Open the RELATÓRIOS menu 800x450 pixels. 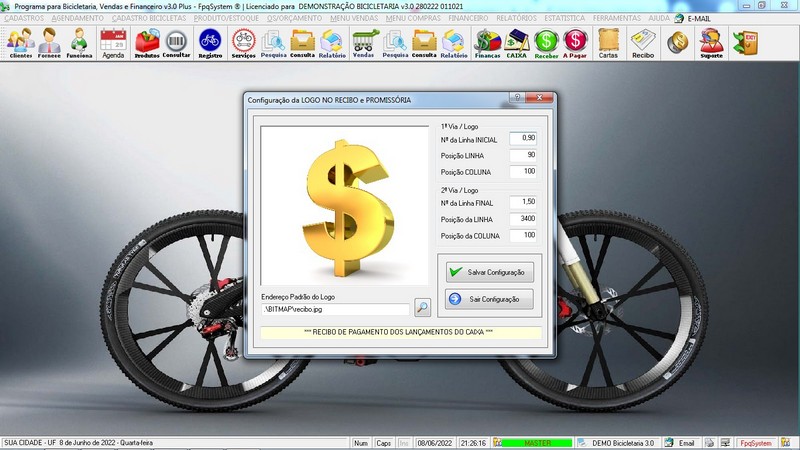click(x=516, y=18)
